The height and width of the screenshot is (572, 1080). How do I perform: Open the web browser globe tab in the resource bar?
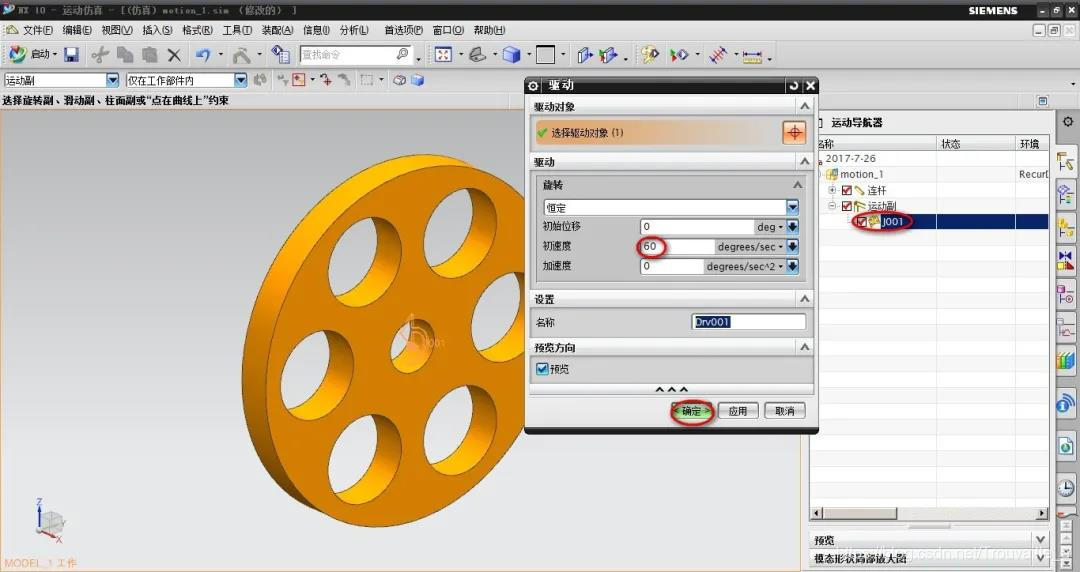[1066, 446]
